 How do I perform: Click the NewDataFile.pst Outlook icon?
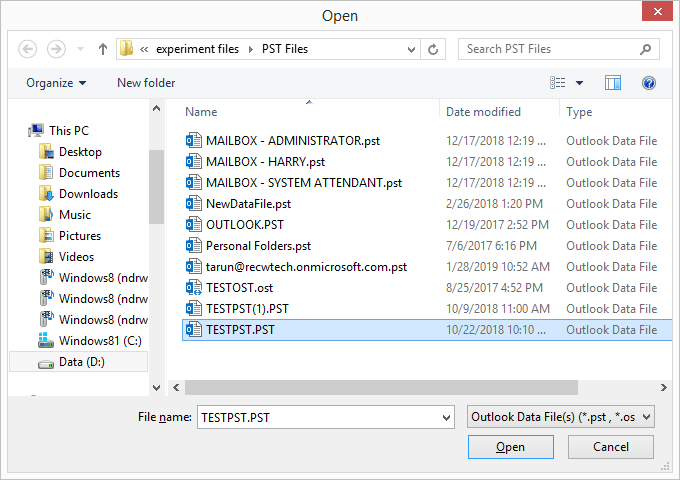[x=193, y=204]
